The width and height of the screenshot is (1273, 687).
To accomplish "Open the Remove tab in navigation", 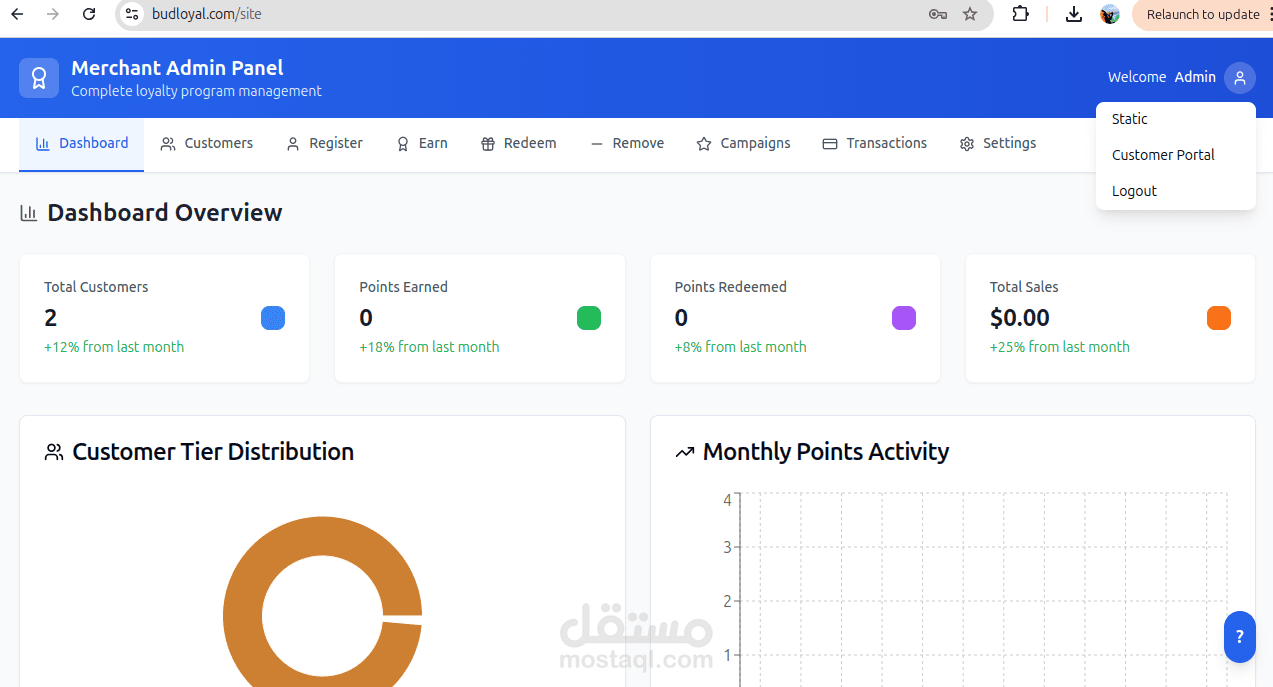I will 627,143.
